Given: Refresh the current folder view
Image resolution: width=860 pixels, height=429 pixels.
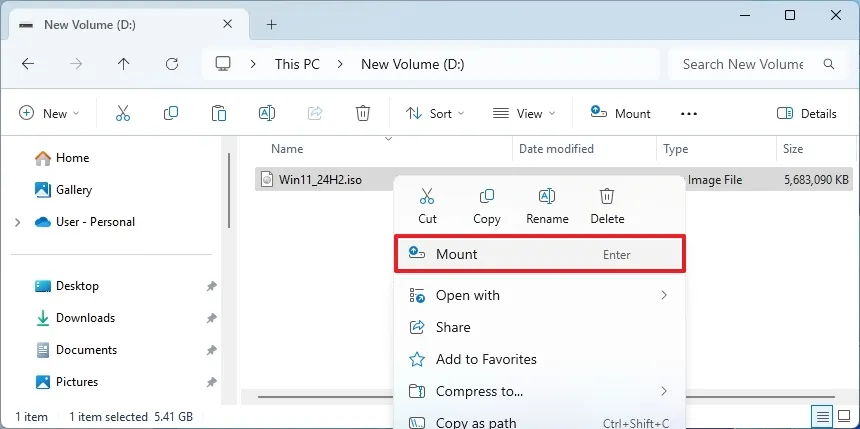Looking at the screenshot, I should [172, 64].
